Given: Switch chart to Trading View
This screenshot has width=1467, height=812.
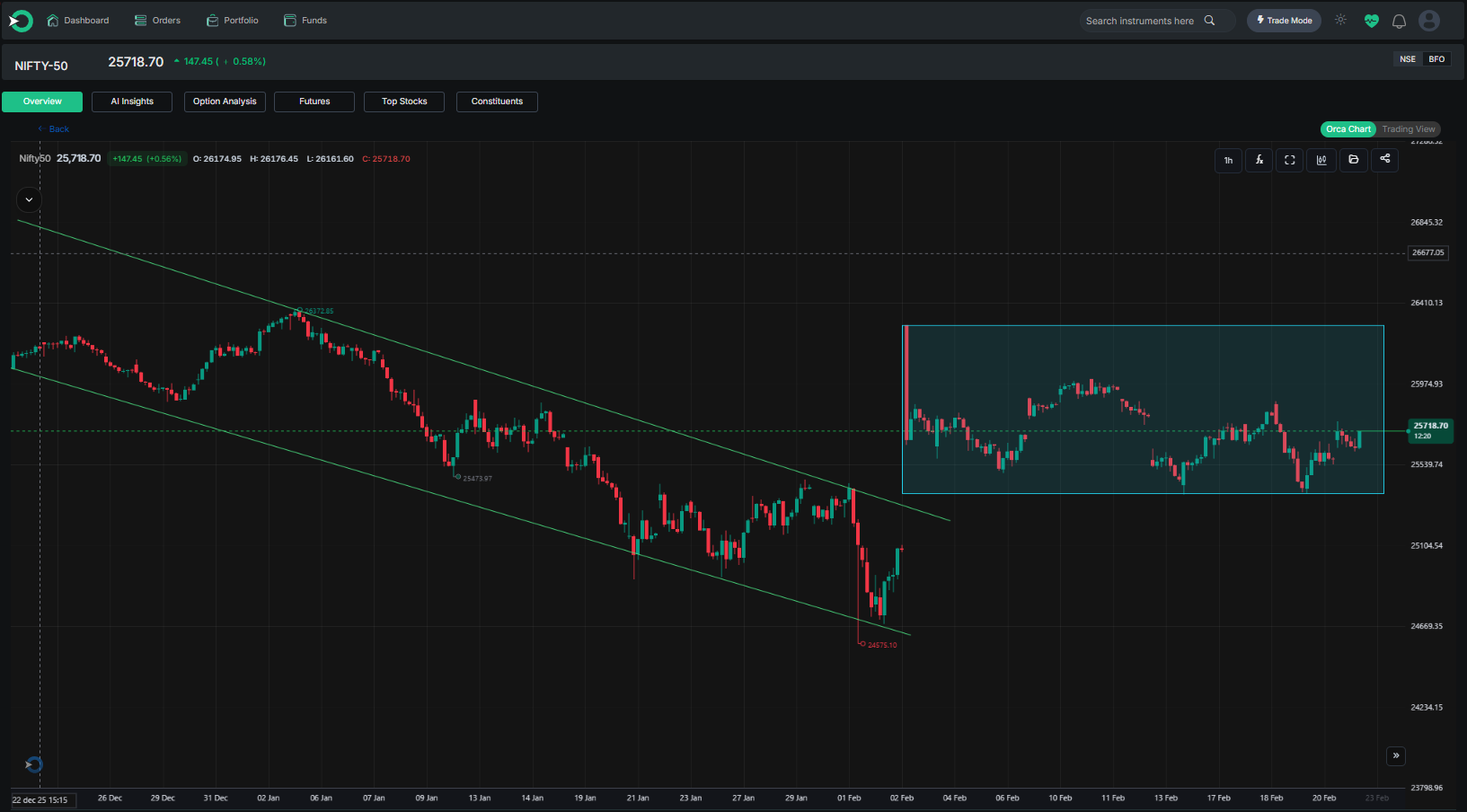Looking at the screenshot, I should point(1408,129).
